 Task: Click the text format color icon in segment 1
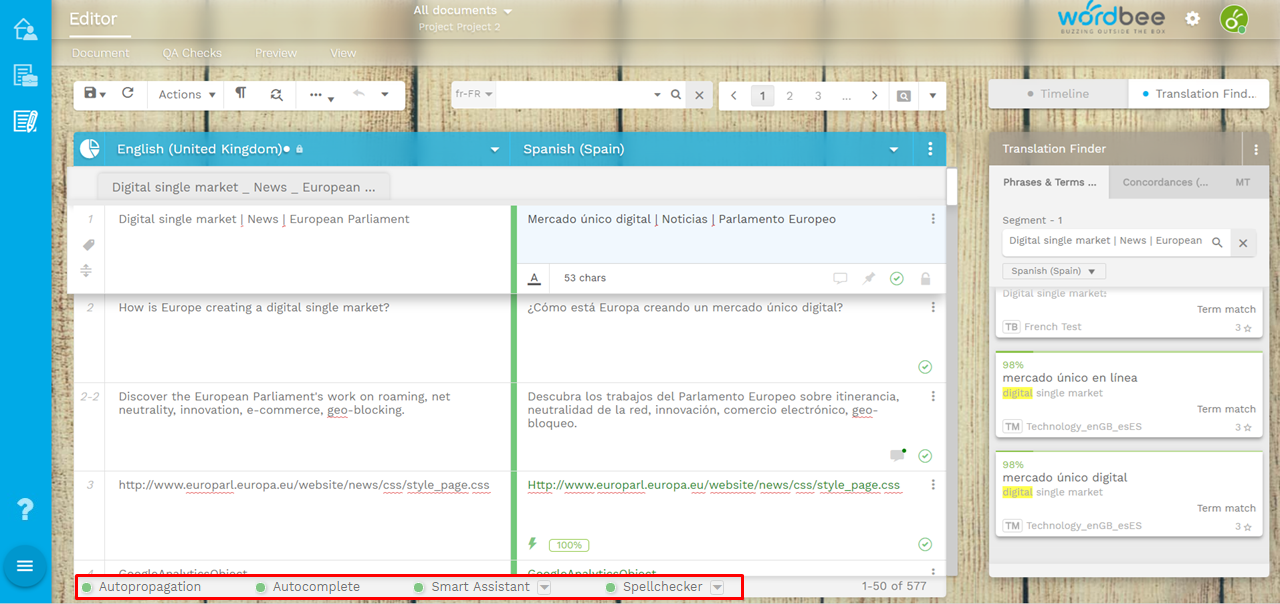(x=534, y=279)
